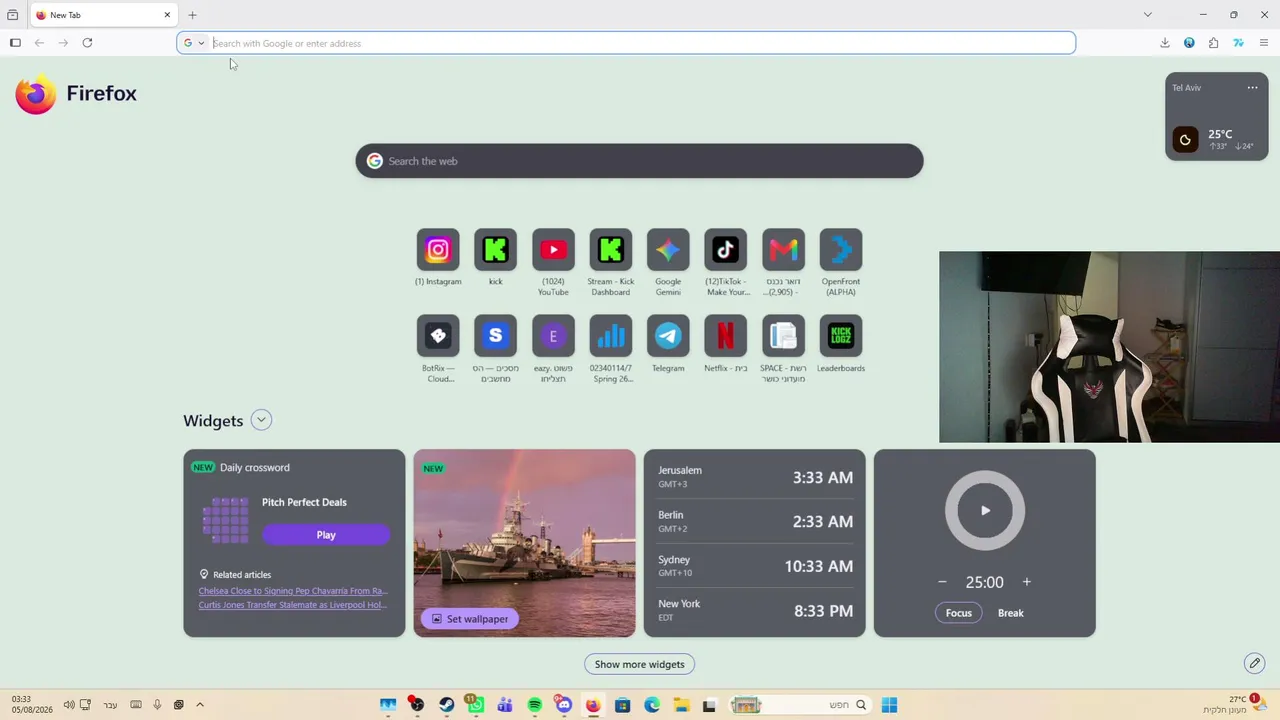This screenshot has width=1280, height=720.
Task: Select the Focus timer mode
Action: 959,613
